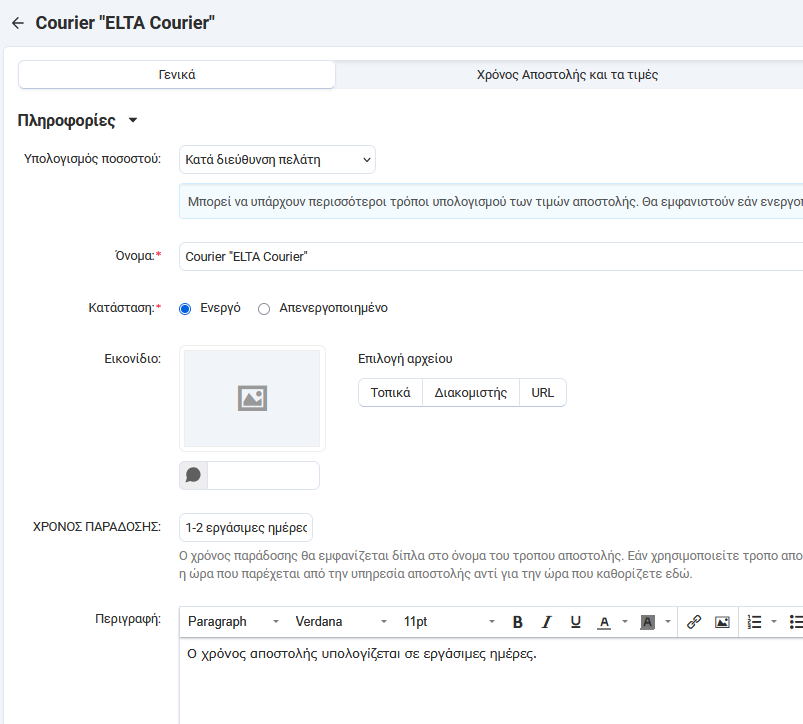Click the URL file source button

[x=543, y=393]
